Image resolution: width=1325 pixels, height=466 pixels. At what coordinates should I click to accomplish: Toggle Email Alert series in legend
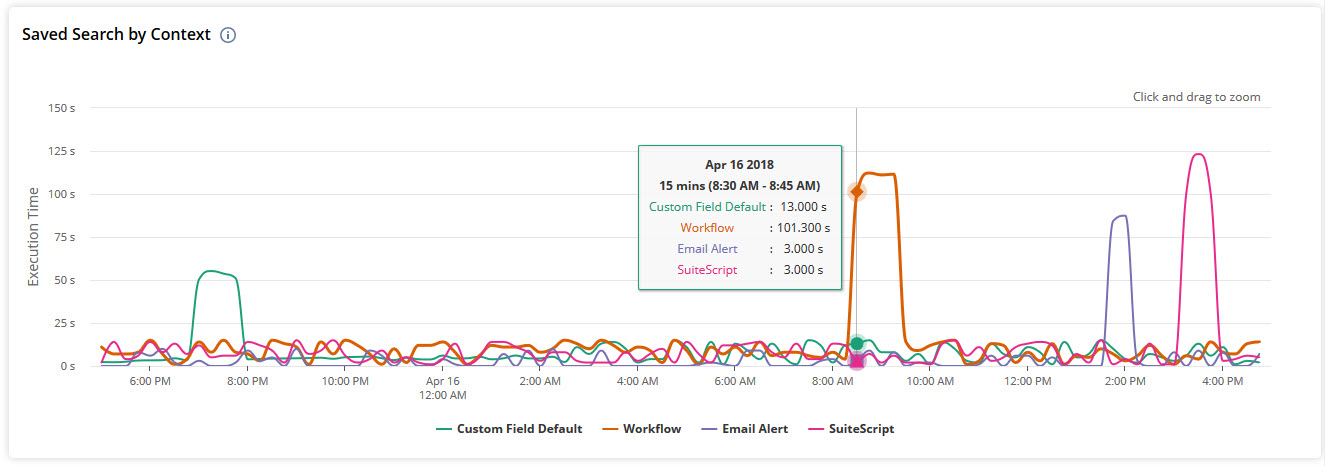[743, 429]
